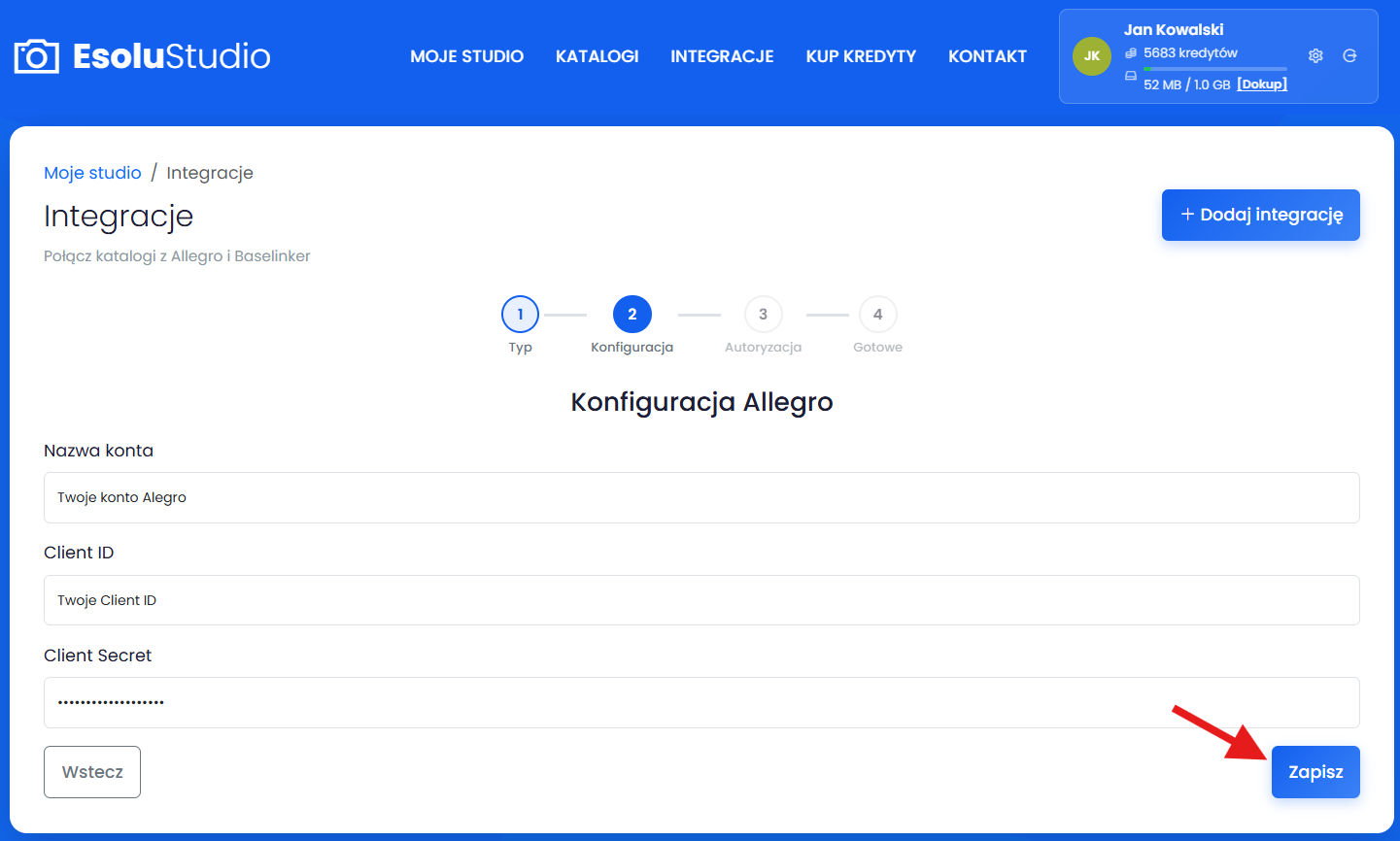
Task: Go back with the Wstecz button
Action: click(x=92, y=772)
